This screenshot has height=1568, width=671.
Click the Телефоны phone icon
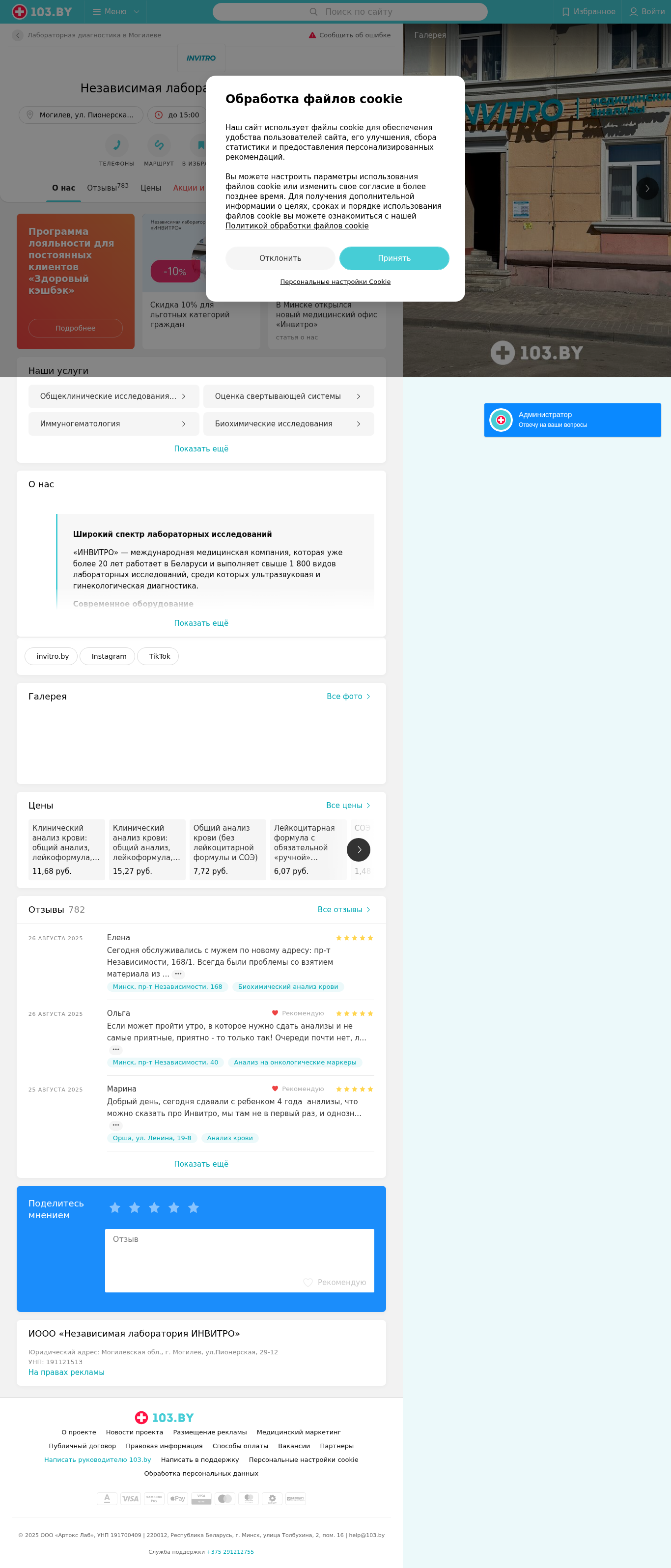[117, 145]
